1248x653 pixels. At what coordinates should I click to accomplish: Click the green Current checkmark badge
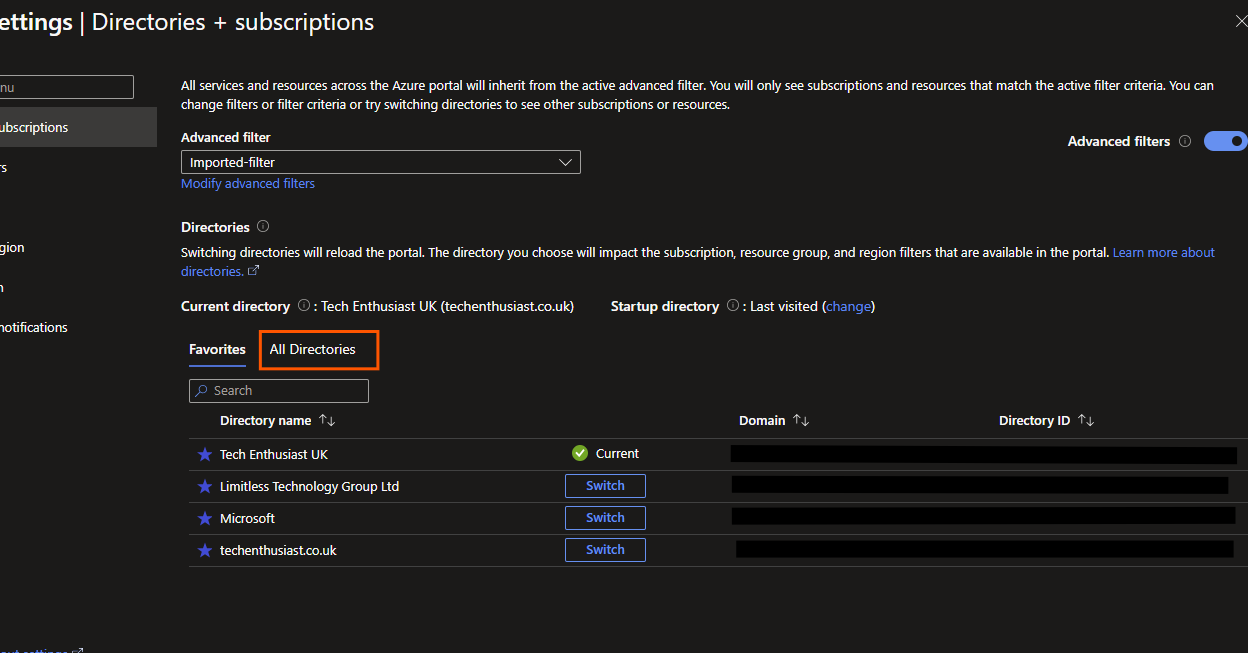580,452
